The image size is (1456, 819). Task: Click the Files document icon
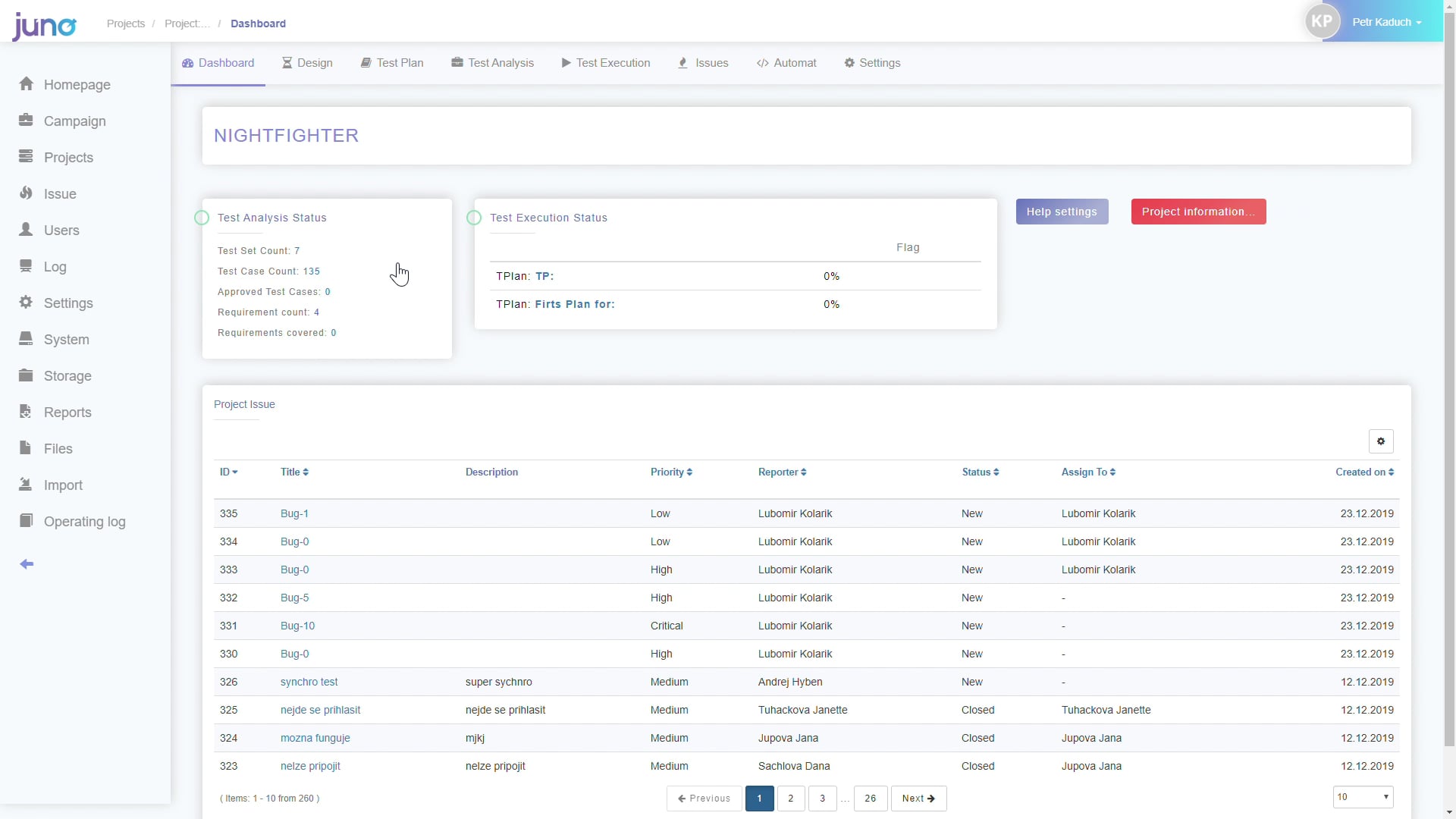click(x=27, y=448)
